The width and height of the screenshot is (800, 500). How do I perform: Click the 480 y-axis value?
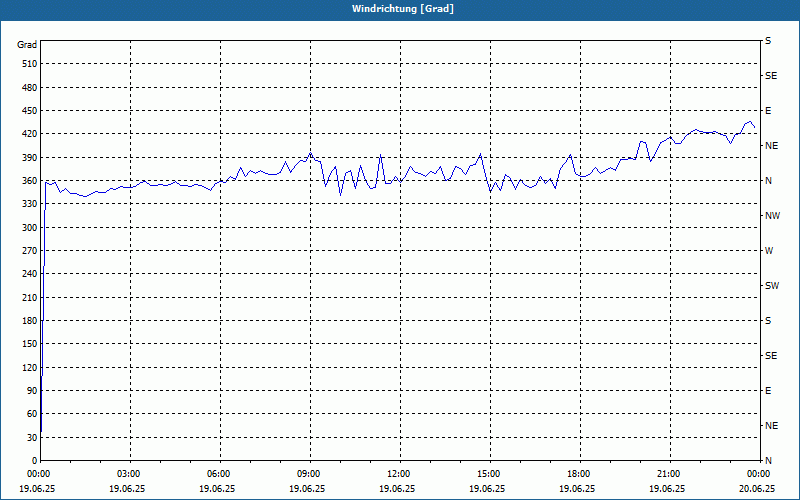(x=30, y=87)
